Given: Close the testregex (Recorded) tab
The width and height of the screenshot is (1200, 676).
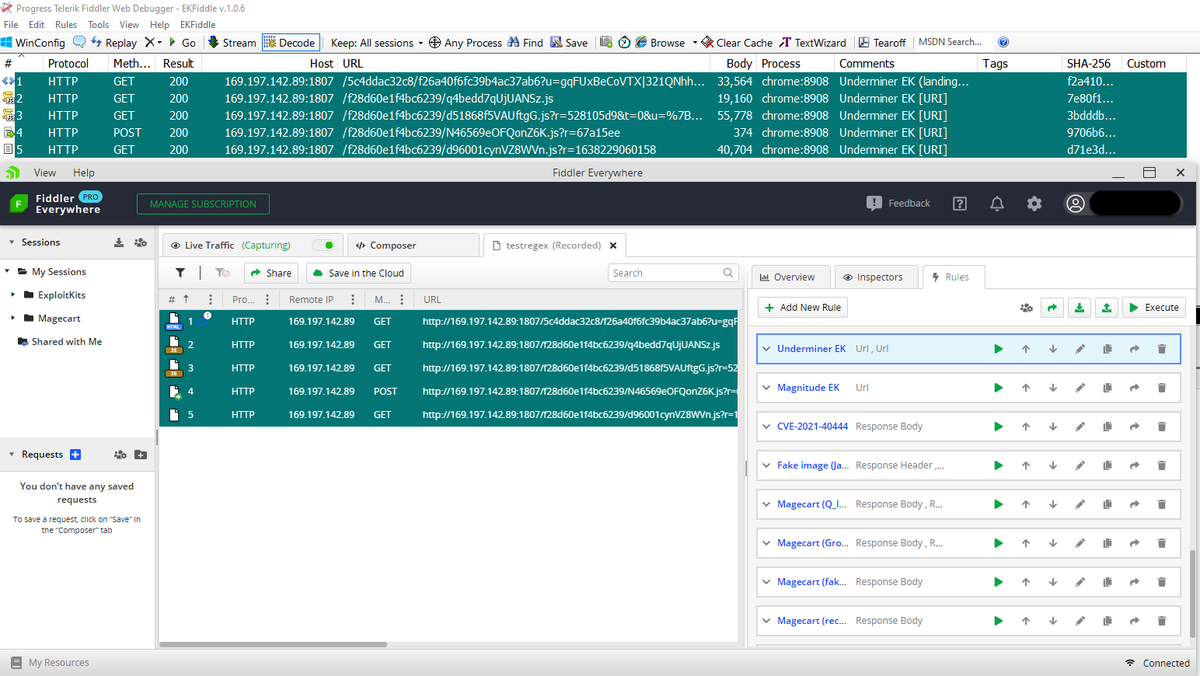Looking at the screenshot, I should point(613,245).
